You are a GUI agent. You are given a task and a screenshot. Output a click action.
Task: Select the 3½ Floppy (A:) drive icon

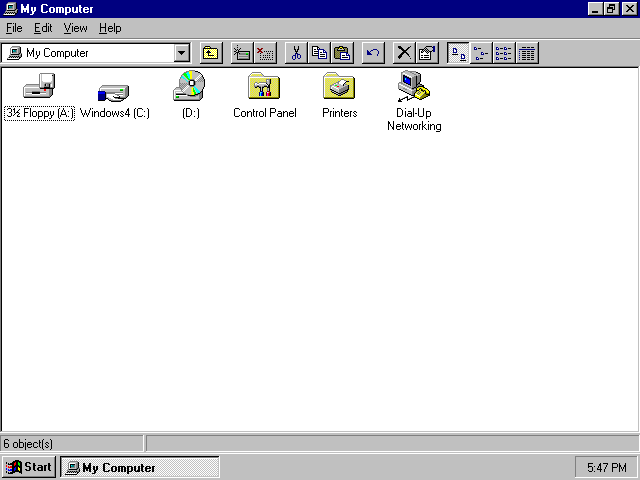tap(39, 86)
